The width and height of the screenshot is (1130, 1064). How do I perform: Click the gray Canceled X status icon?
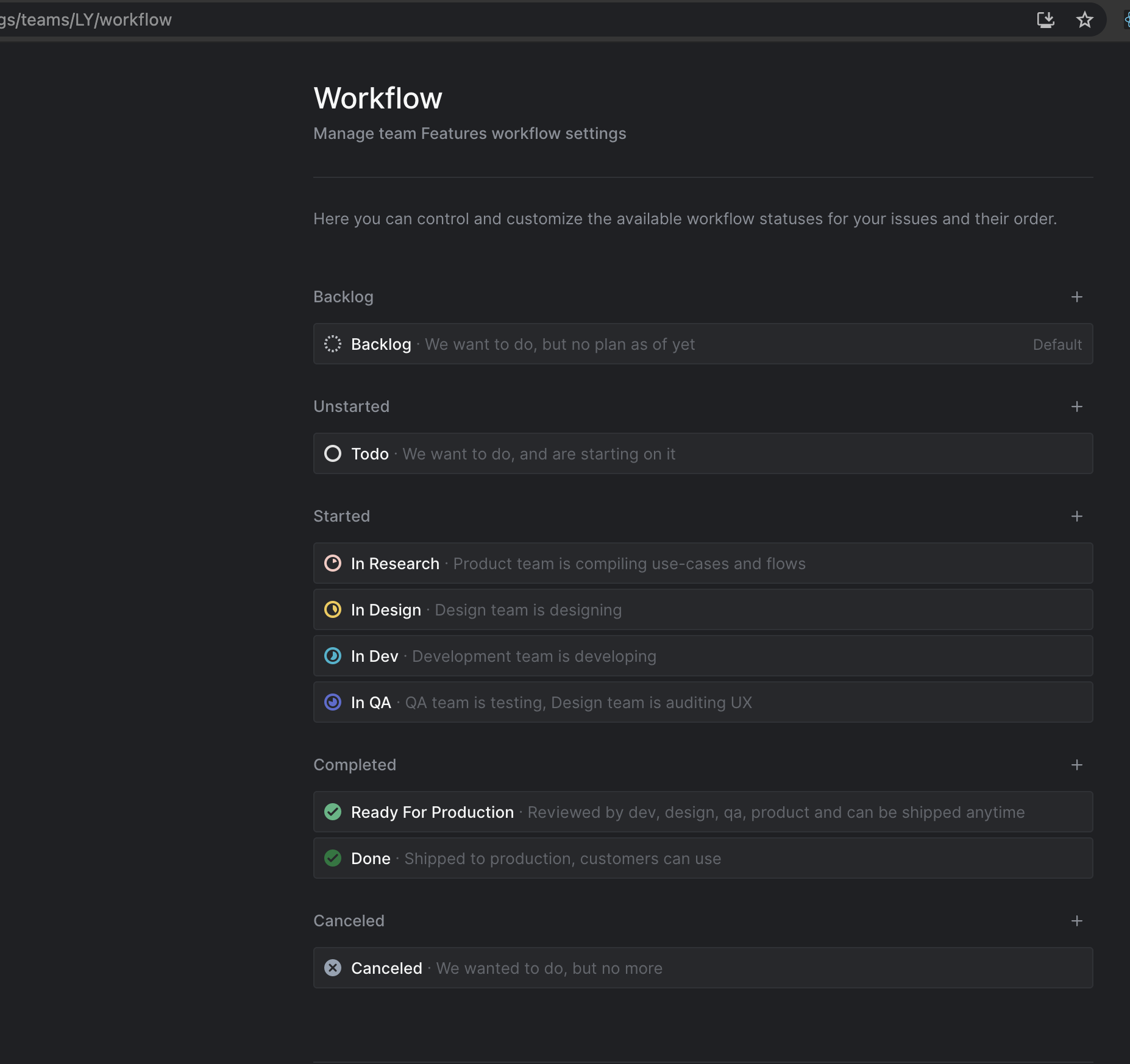[333, 968]
